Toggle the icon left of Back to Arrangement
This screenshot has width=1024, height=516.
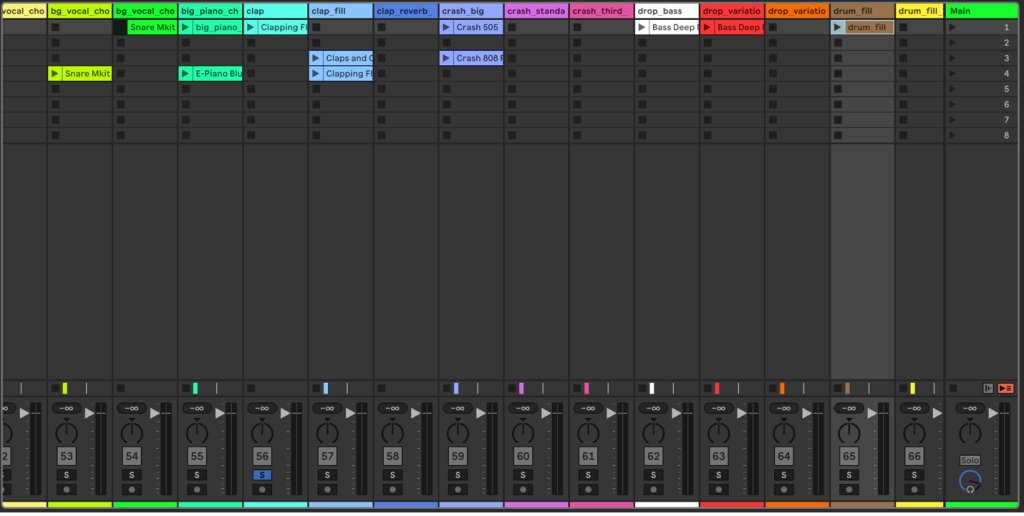[x=988, y=389]
